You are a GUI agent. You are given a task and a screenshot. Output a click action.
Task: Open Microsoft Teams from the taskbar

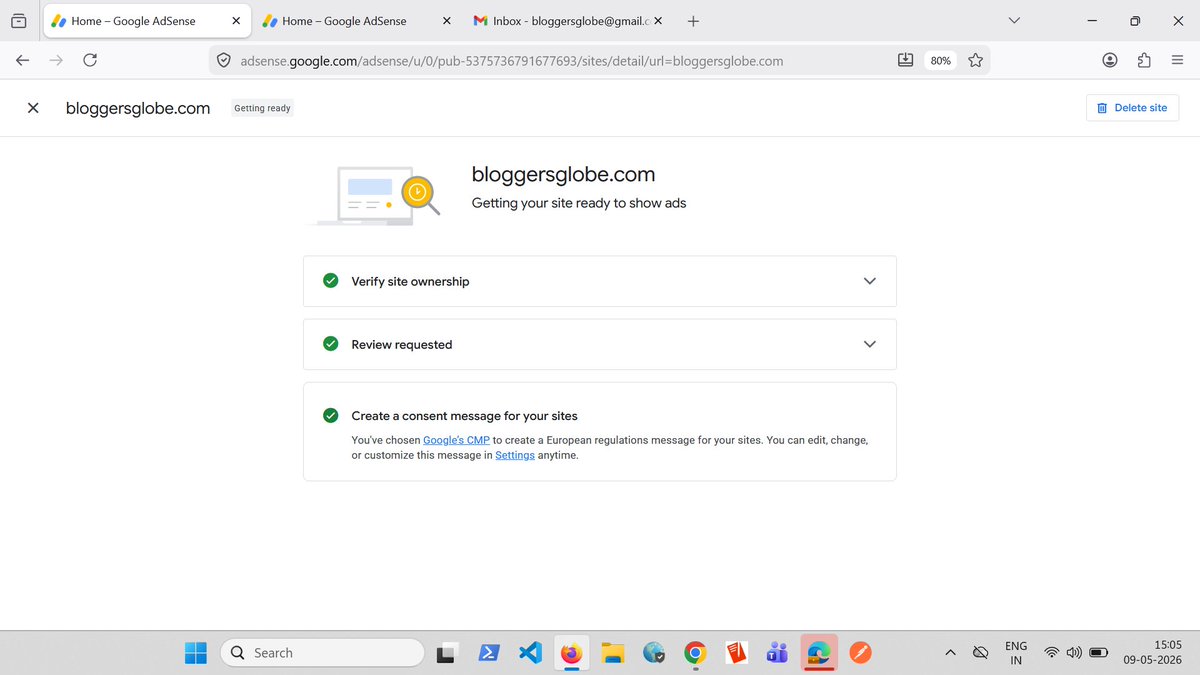point(778,653)
